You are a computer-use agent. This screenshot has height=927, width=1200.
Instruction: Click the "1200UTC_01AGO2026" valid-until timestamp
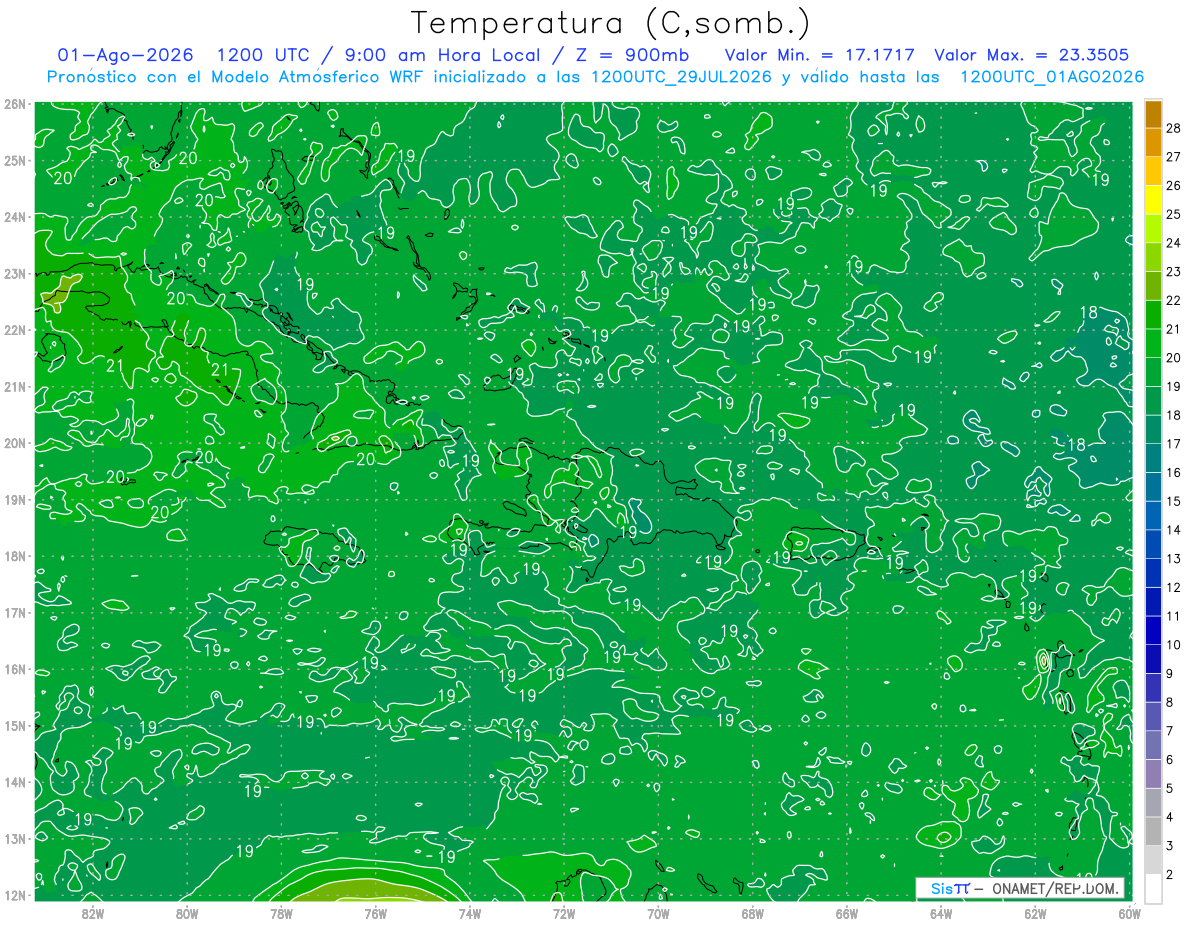[1051, 77]
